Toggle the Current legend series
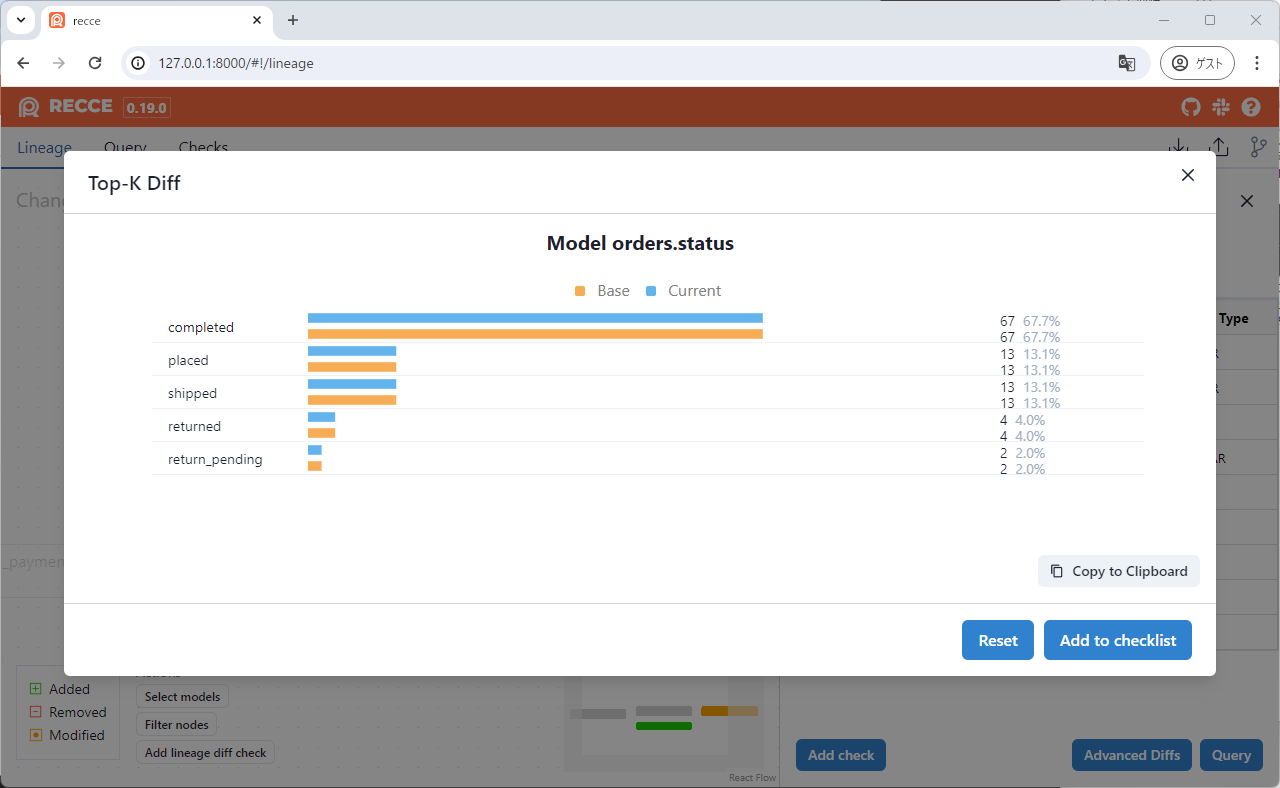This screenshot has height=788, width=1280. 683,291
